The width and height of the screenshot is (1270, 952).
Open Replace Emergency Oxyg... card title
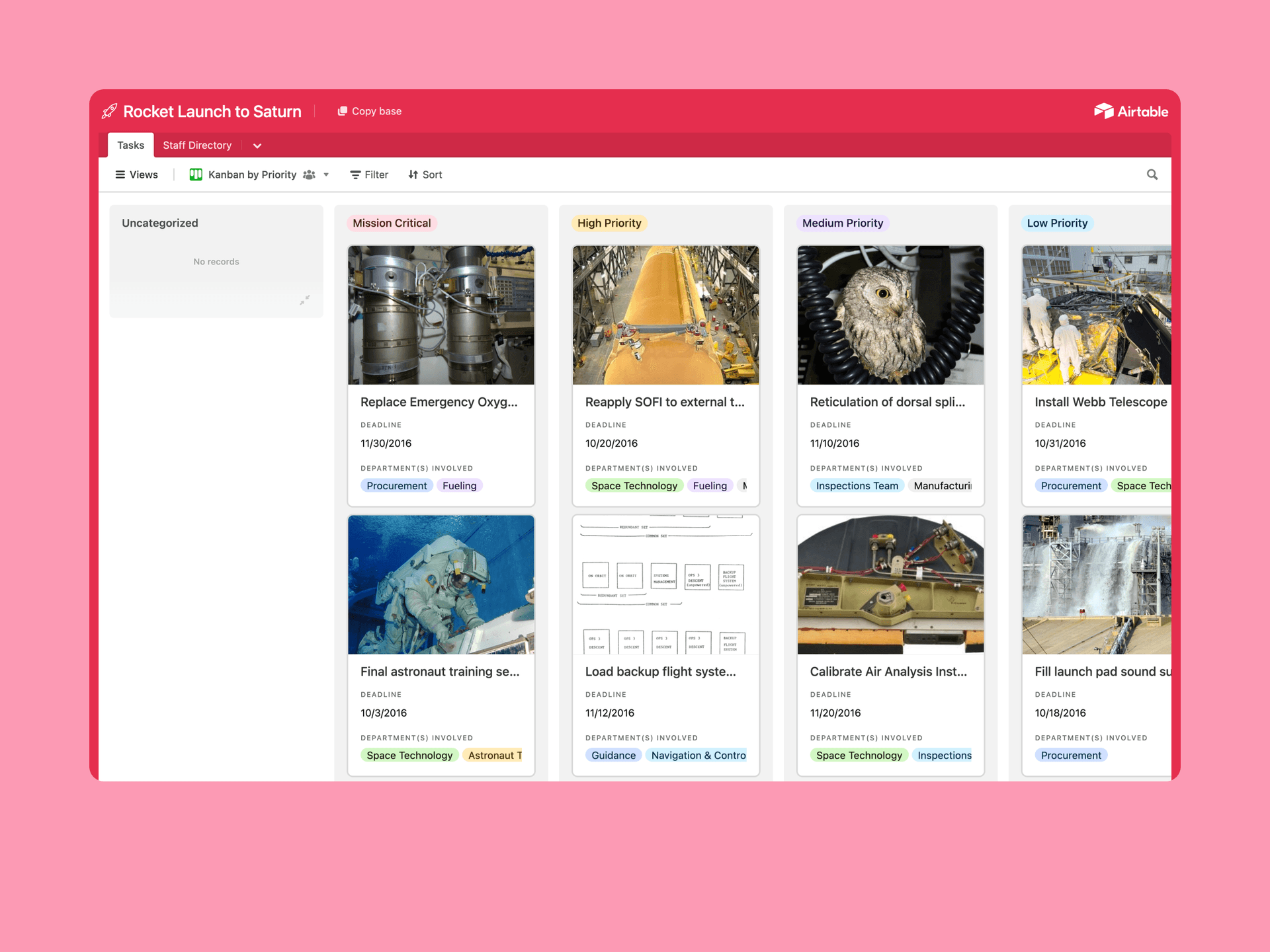click(439, 402)
